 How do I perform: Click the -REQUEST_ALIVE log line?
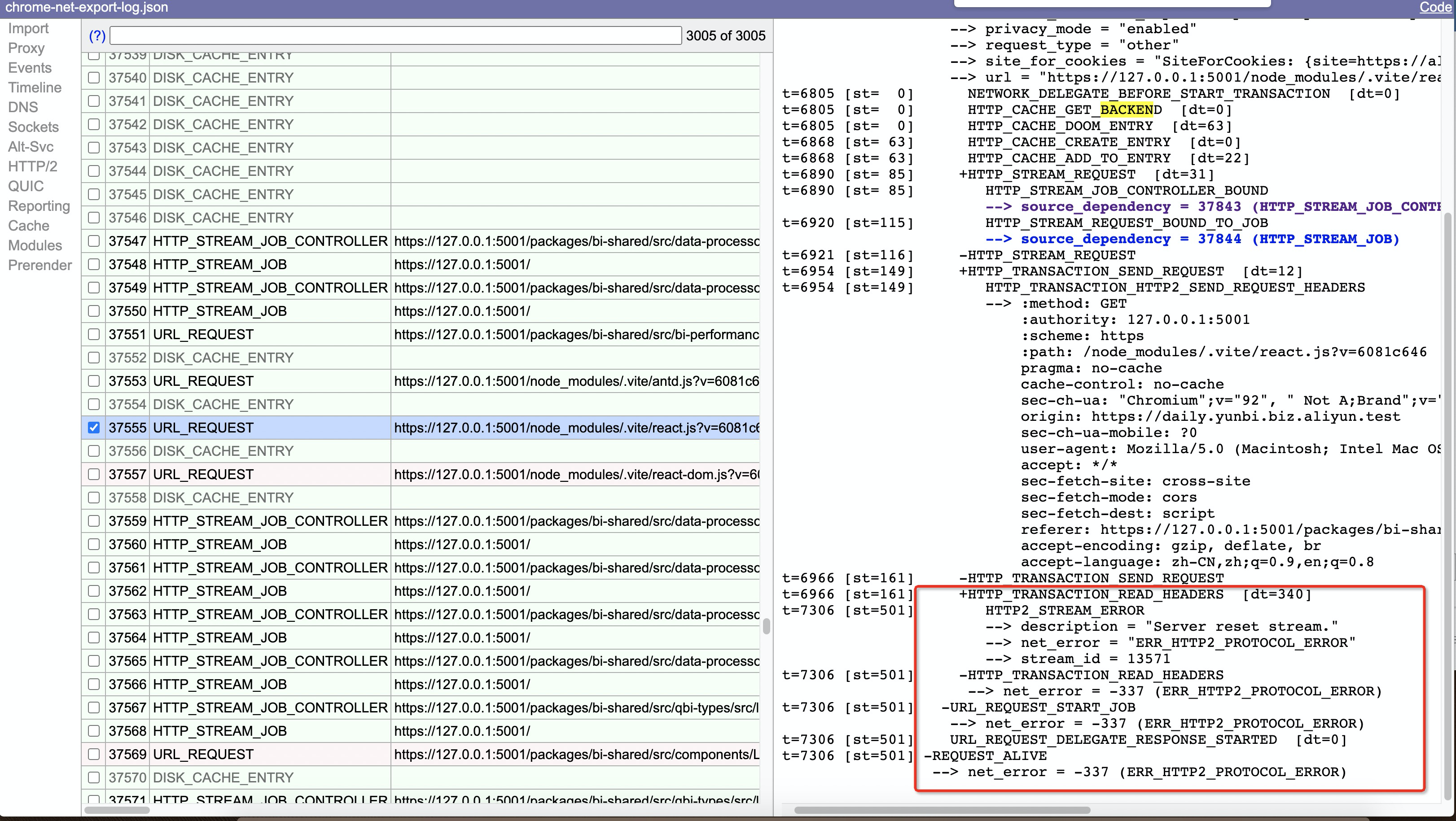tap(985, 755)
